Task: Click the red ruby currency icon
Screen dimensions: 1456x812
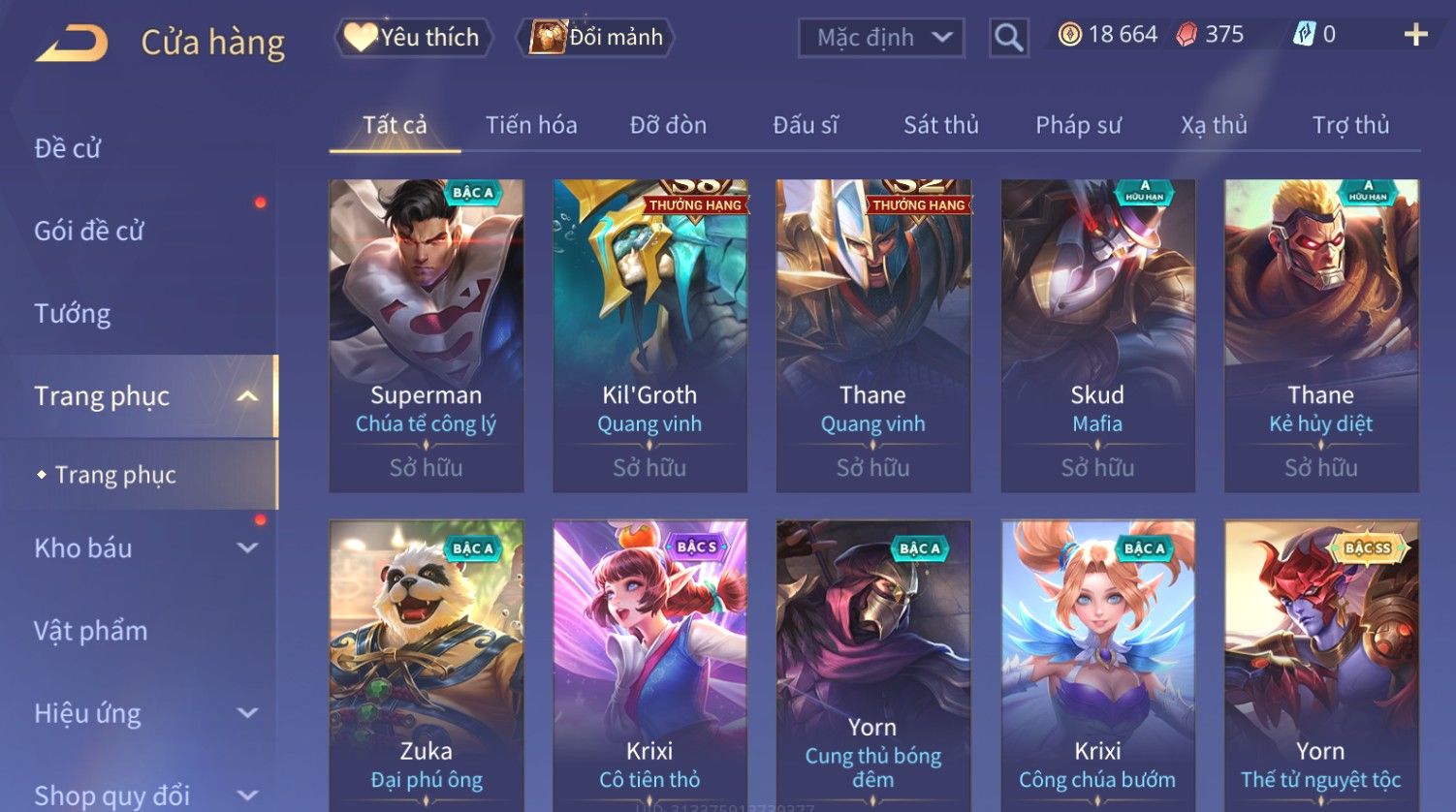Action: pos(1187,35)
